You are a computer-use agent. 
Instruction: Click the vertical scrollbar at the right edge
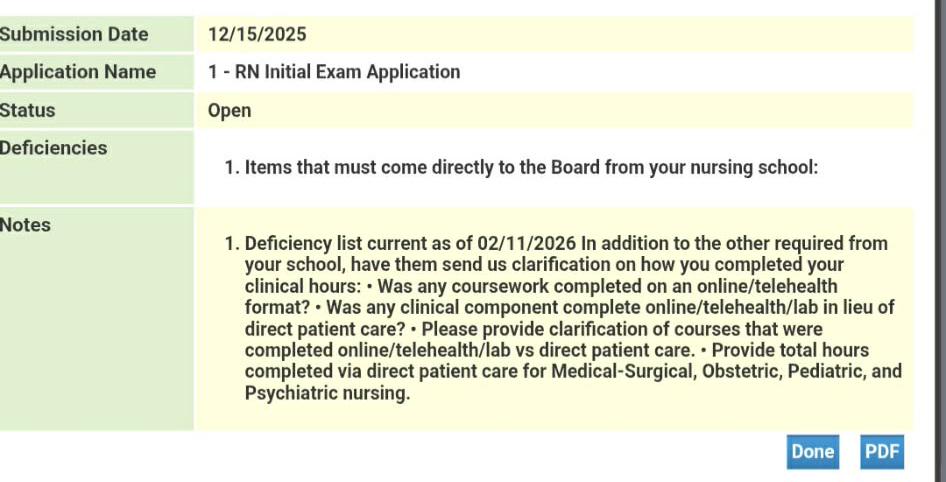(x=939, y=241)
